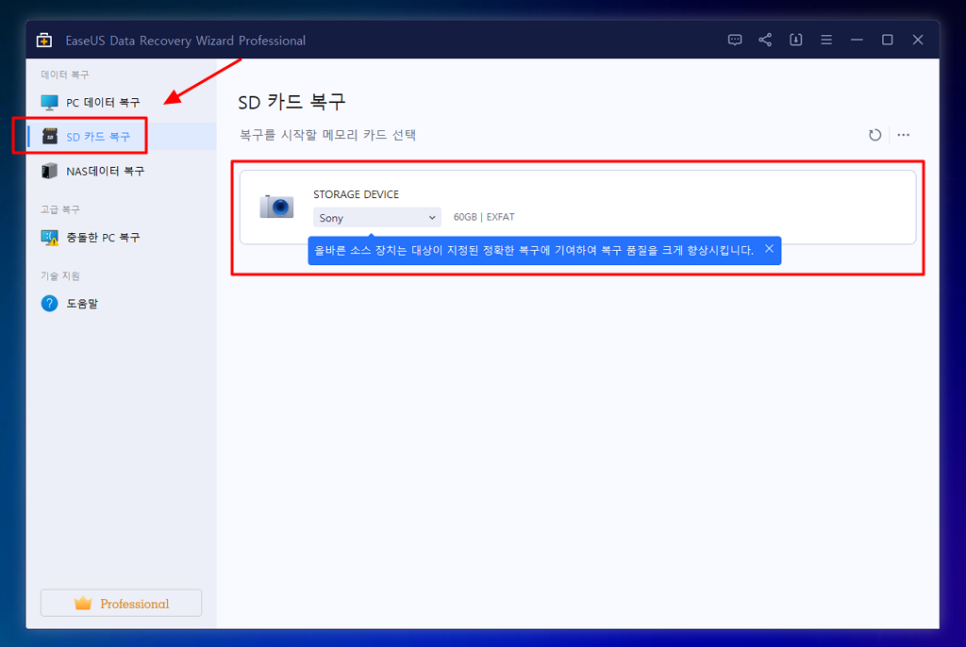
Task: Open the feedback chat icon in title bar
Action: coord(734,40)
